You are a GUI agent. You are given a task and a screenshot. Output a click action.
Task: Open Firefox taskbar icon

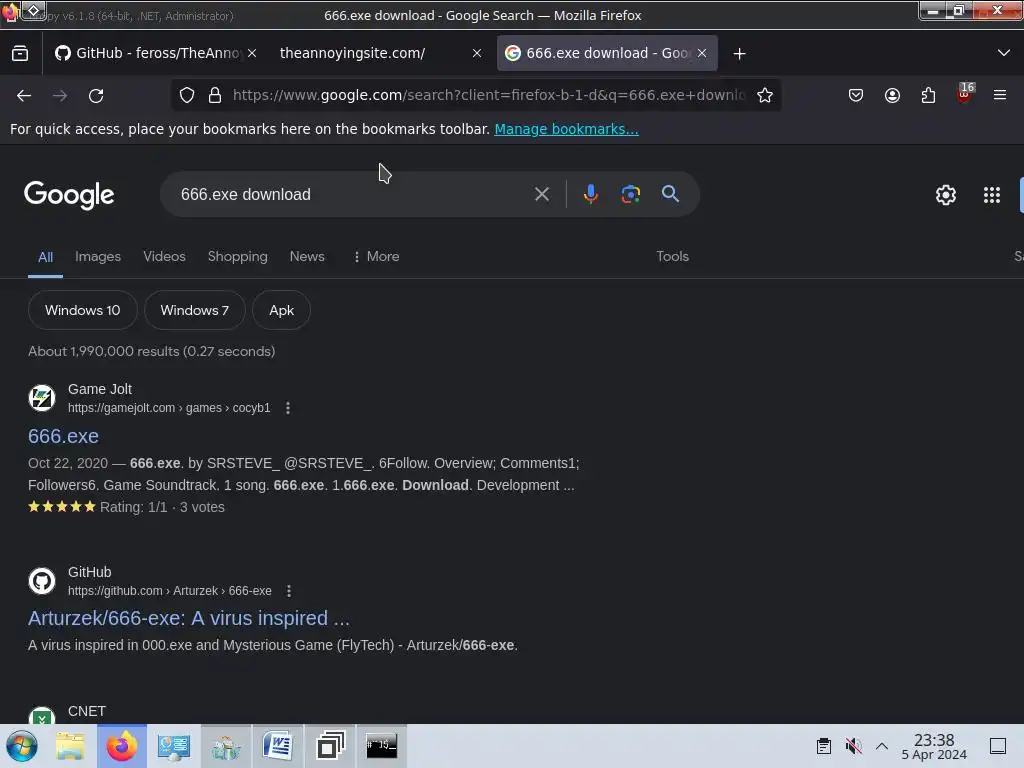[122, 746]
